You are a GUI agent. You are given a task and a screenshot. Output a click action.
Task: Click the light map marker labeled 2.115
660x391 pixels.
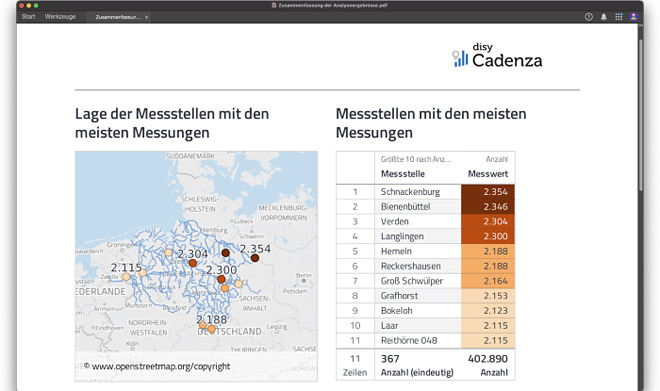[x=126, y=277]
